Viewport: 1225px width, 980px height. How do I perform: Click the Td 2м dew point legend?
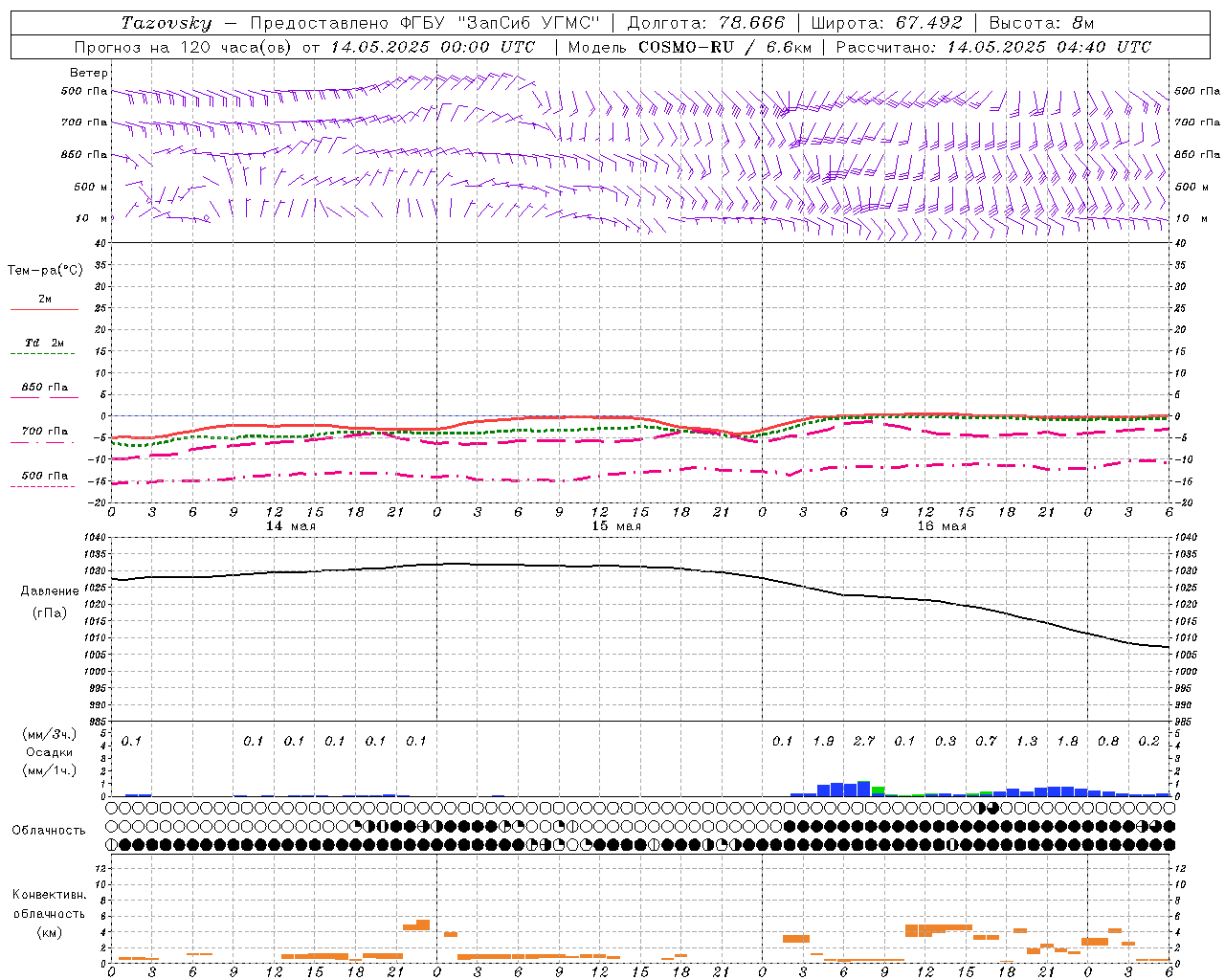[44, 344]
